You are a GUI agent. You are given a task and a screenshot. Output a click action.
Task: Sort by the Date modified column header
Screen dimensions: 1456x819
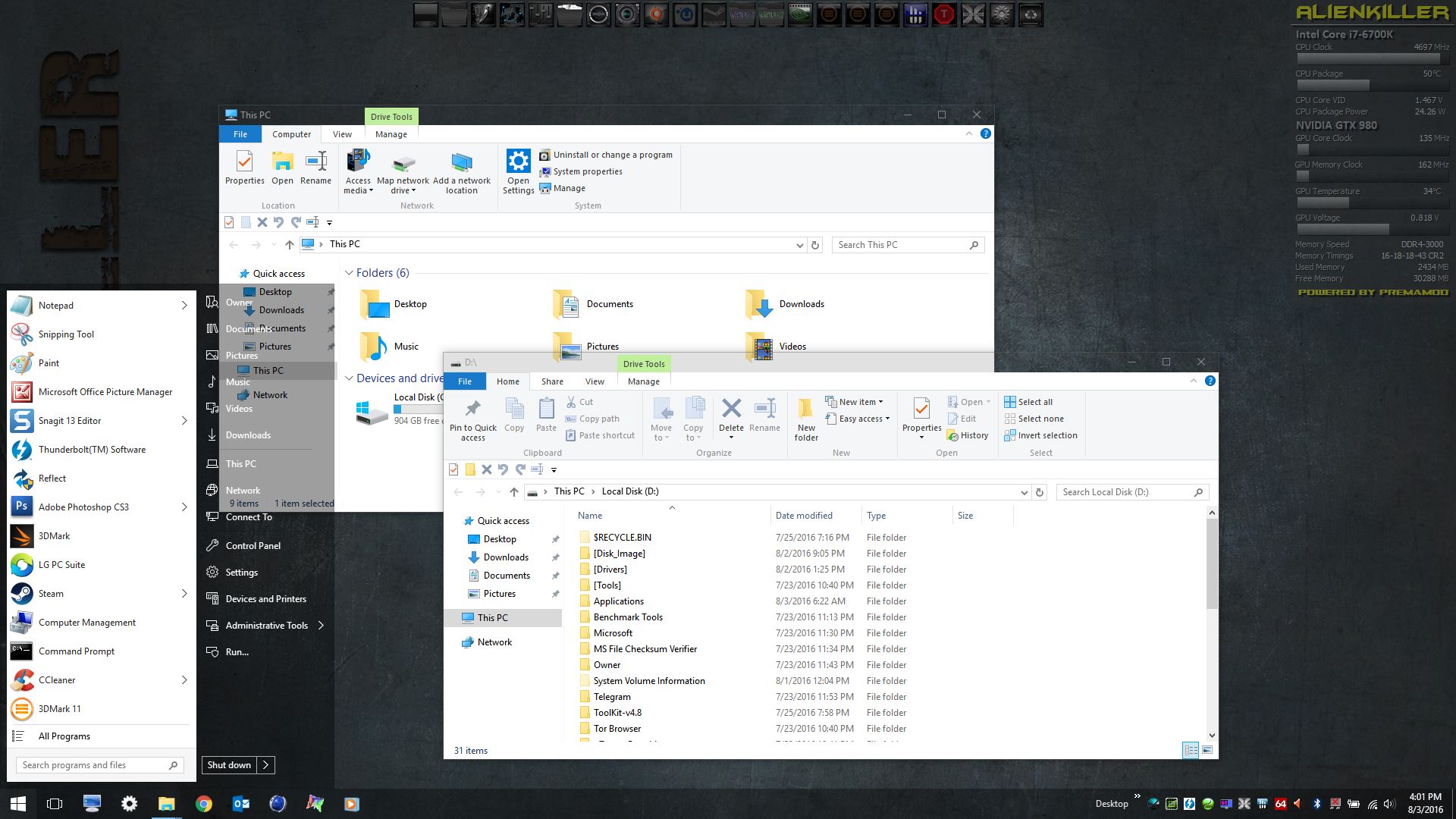804,516
